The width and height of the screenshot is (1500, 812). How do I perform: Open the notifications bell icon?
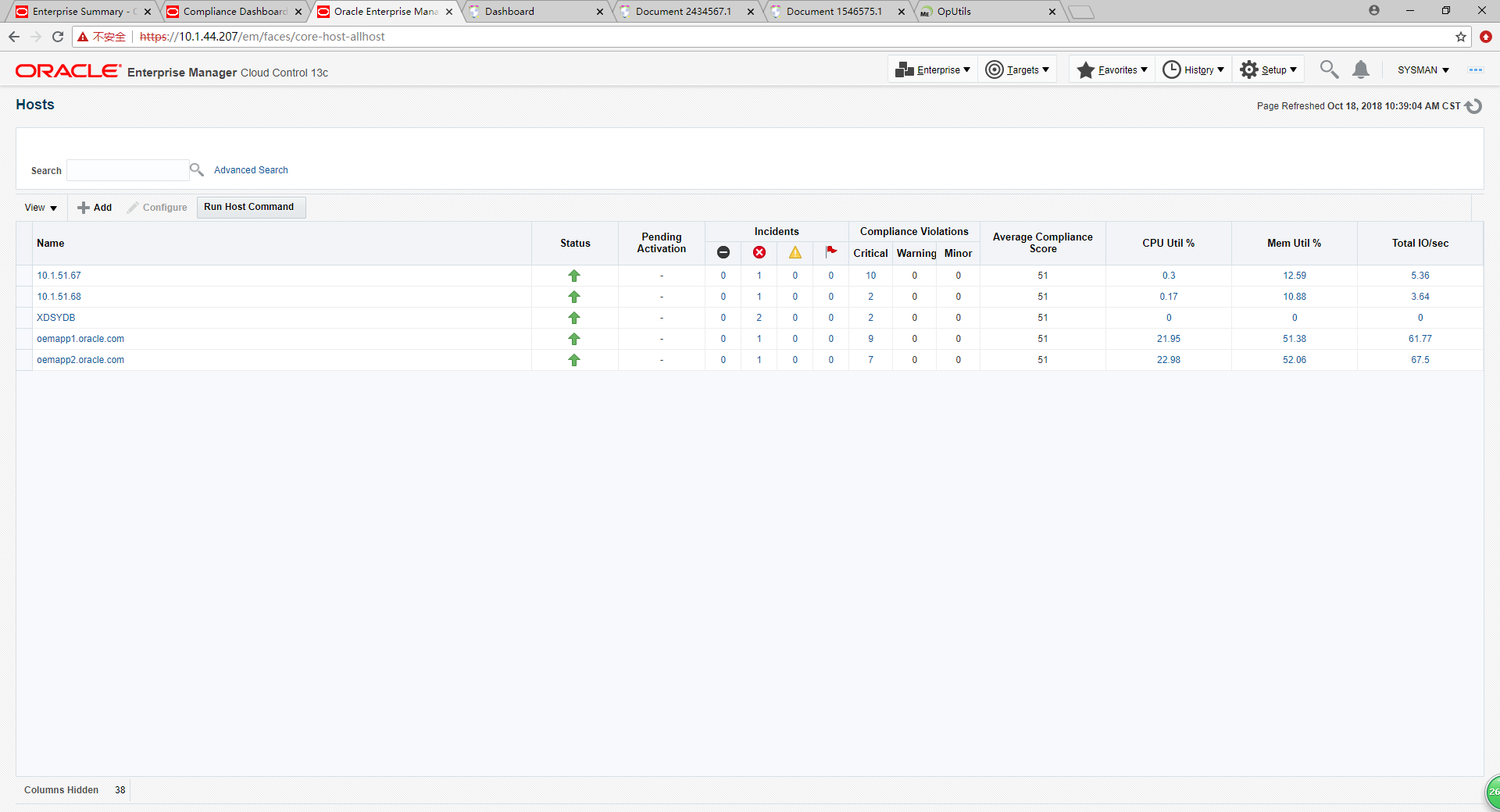pyautogui.click(x=1360, y=70)
